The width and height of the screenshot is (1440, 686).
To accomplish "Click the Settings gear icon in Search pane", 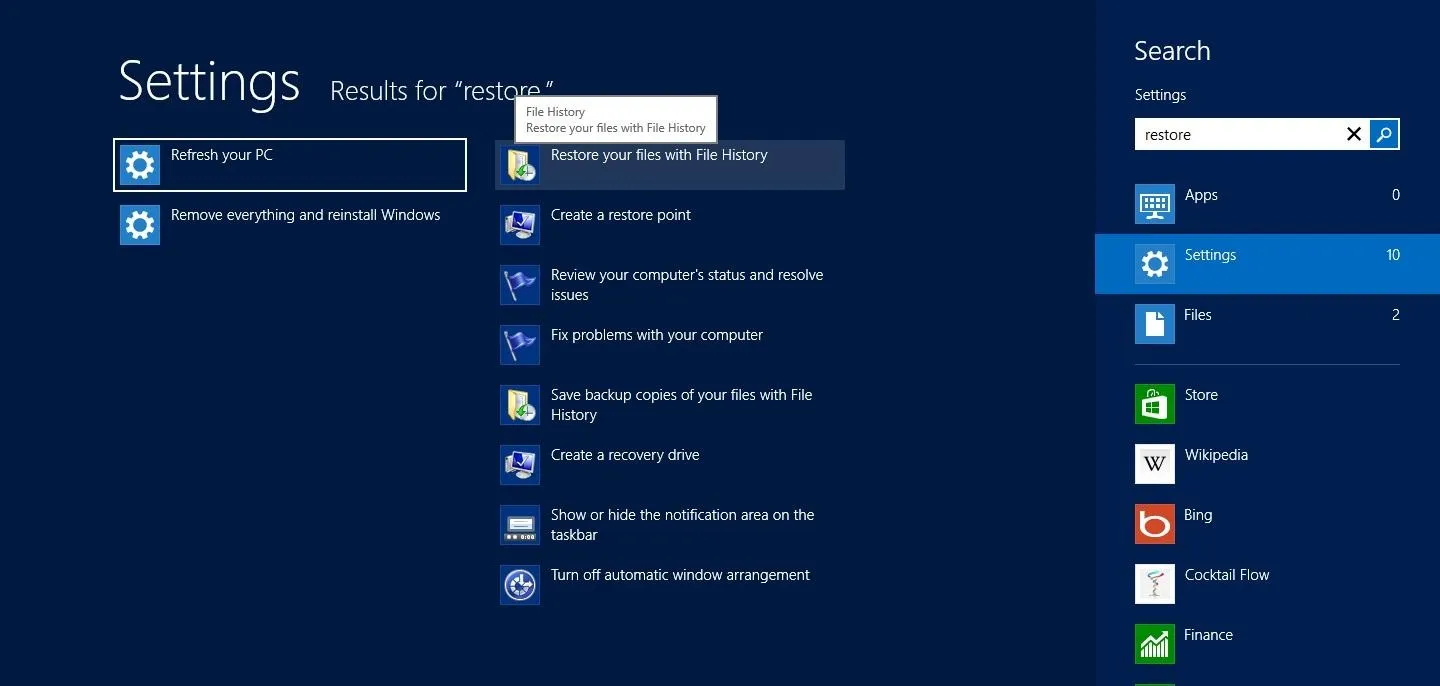I will click(x=1155, y=264).
